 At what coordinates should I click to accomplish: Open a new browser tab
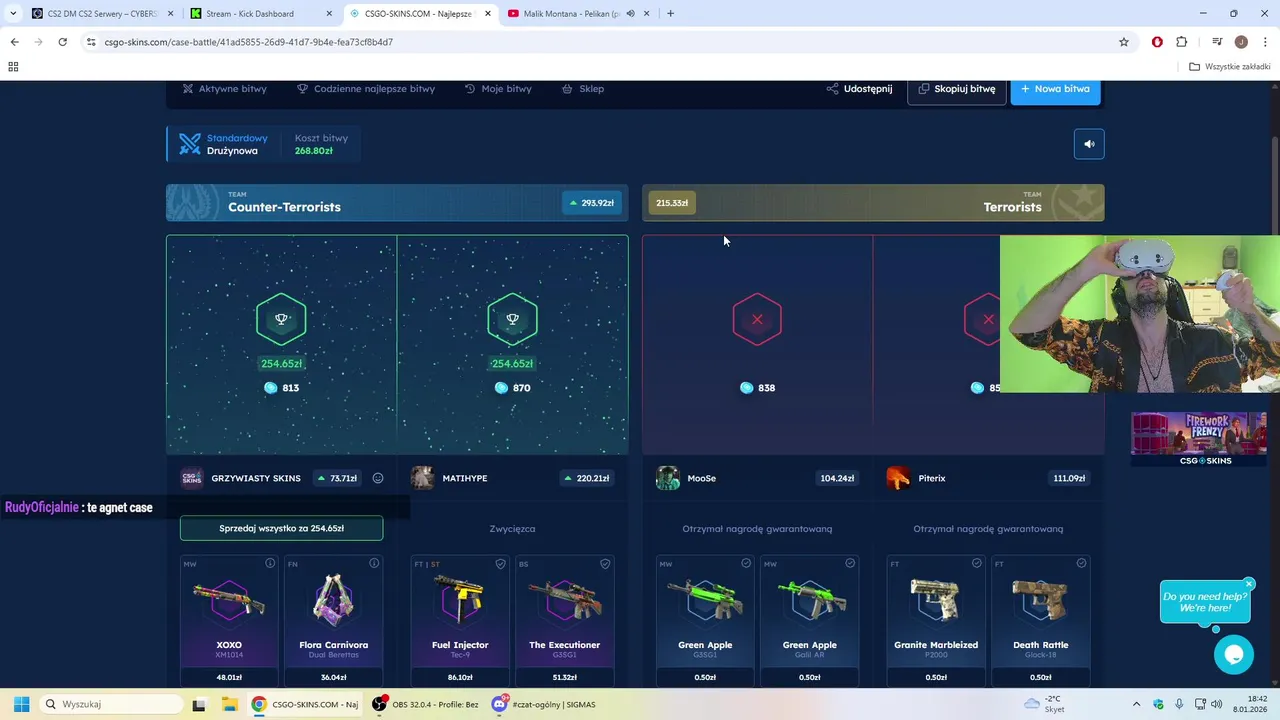pyautogui.click(x=670, y=13)
